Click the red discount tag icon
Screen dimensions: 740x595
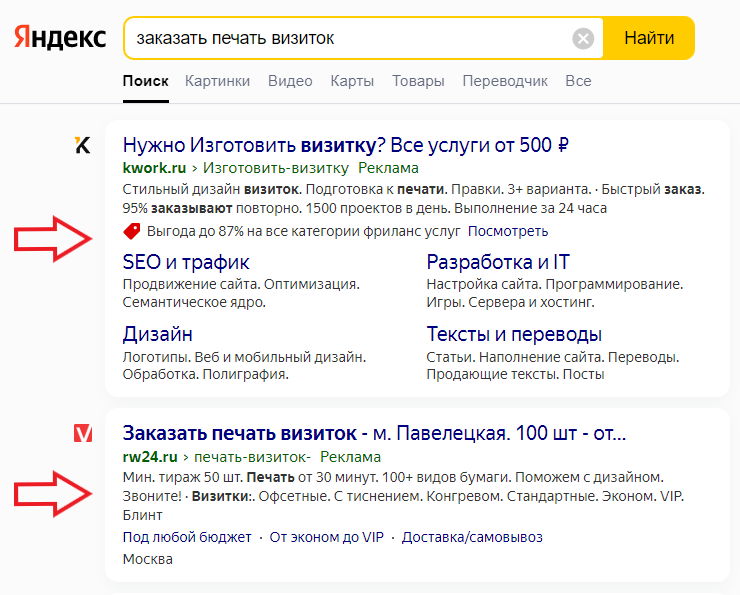(x=131, y=231)
